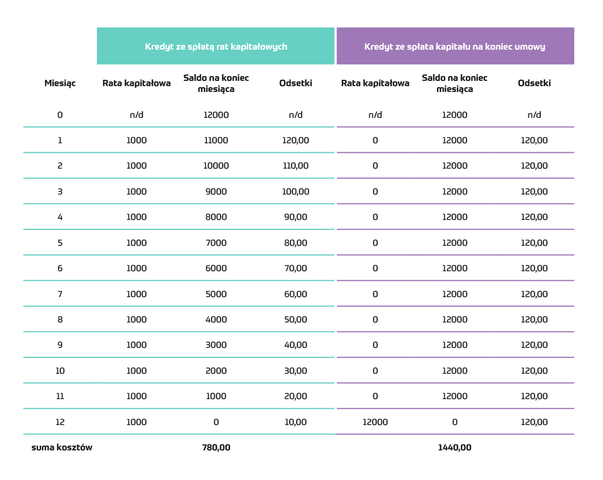Click "Rata kapitałowa" header under the teal section
Image resolution: width=603 pixels, height=480 pixels.
point(136,83)
